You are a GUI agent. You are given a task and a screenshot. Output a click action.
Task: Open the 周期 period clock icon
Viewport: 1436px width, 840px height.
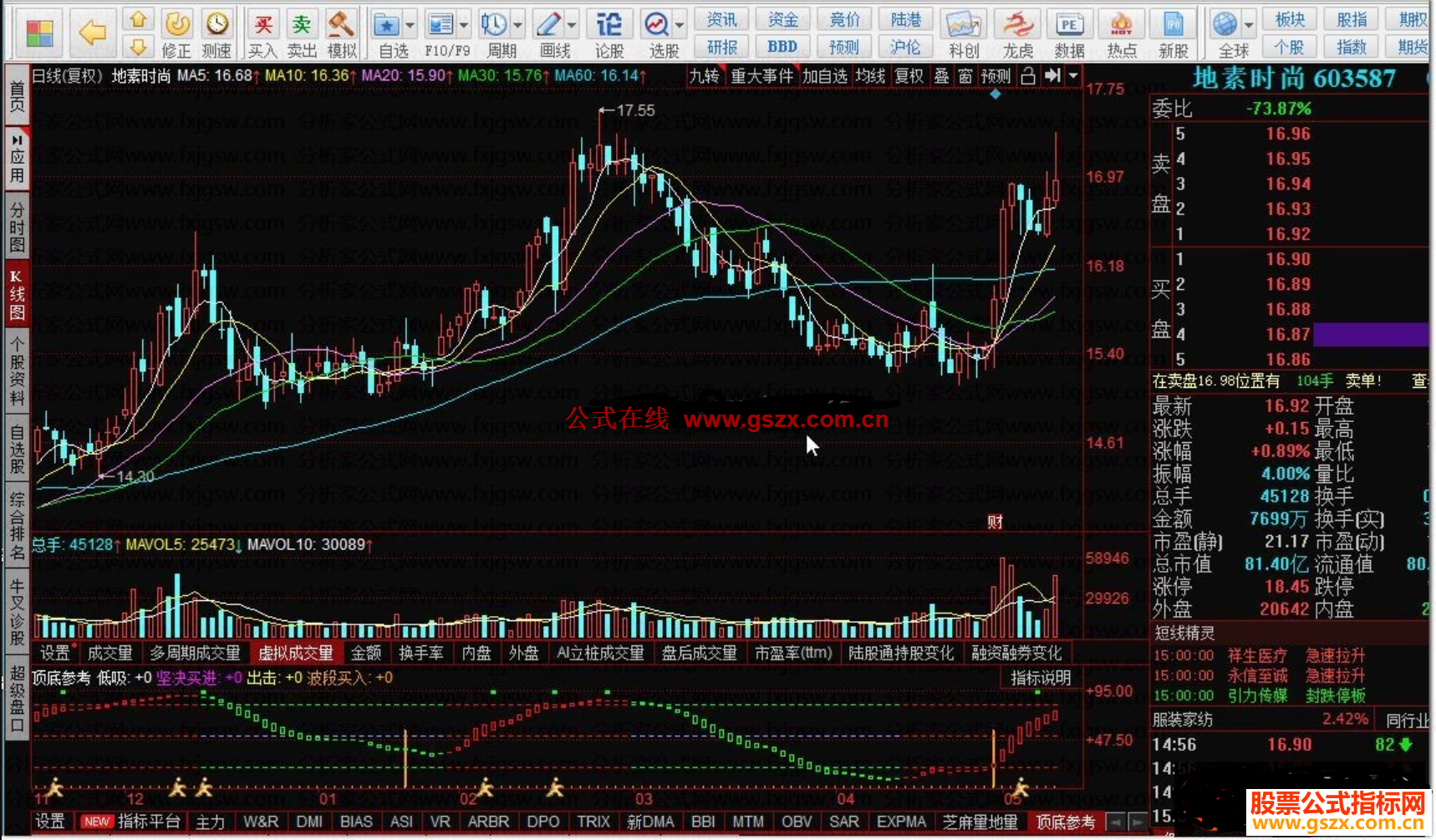[495, 33]
